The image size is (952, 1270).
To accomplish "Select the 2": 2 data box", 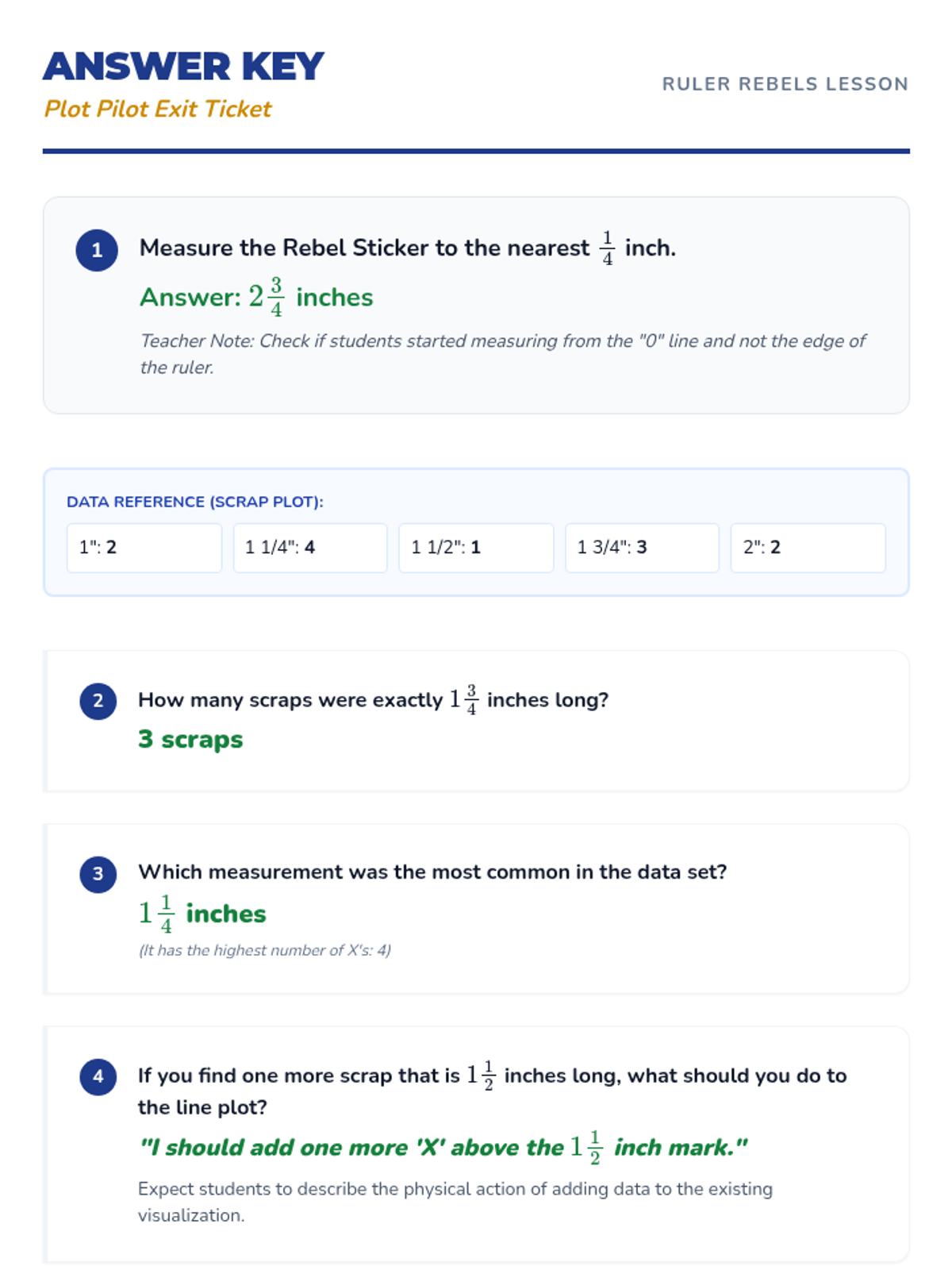I will pyautogui.click(x=808, y=548).
